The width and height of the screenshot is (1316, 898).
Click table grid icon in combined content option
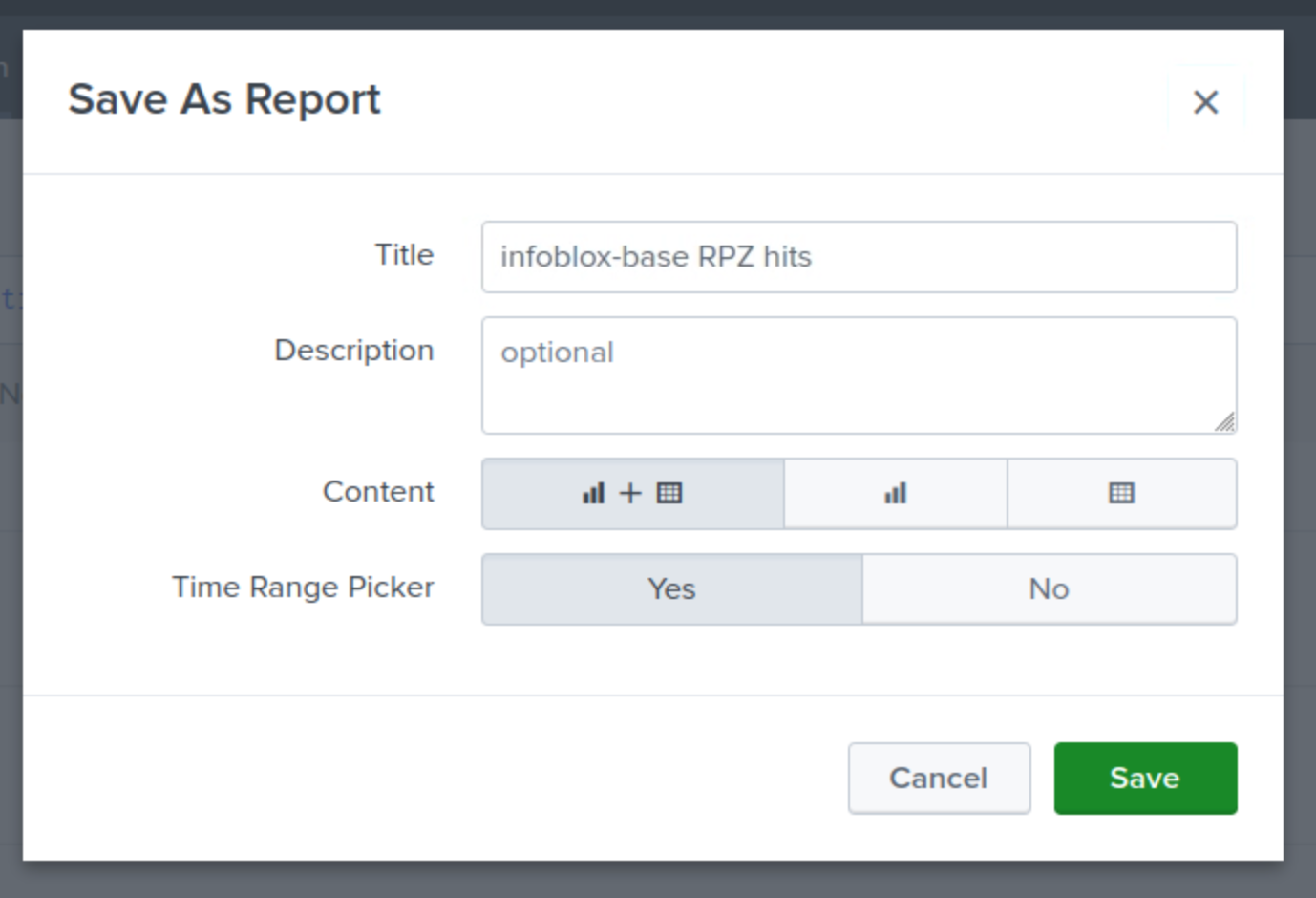click(669, 494)
